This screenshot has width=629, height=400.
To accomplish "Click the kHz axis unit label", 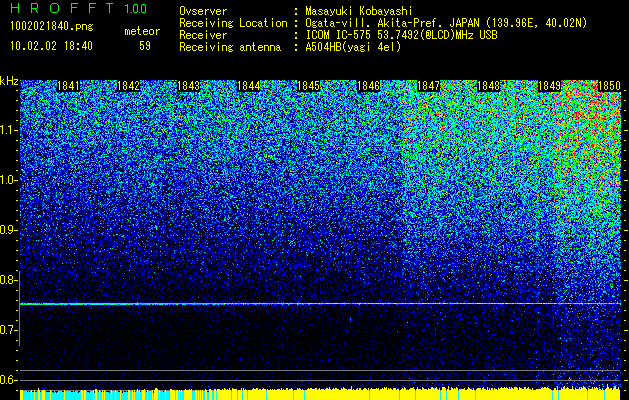I will coord(9,81).
